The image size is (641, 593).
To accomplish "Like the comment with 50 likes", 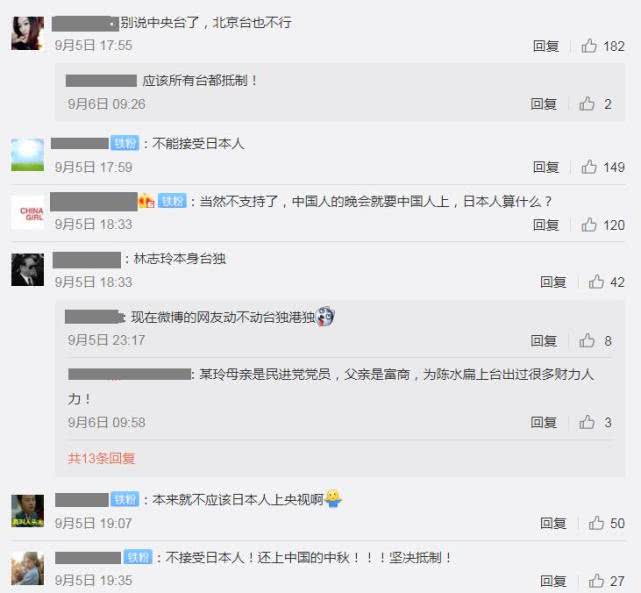I will point(596,523).
